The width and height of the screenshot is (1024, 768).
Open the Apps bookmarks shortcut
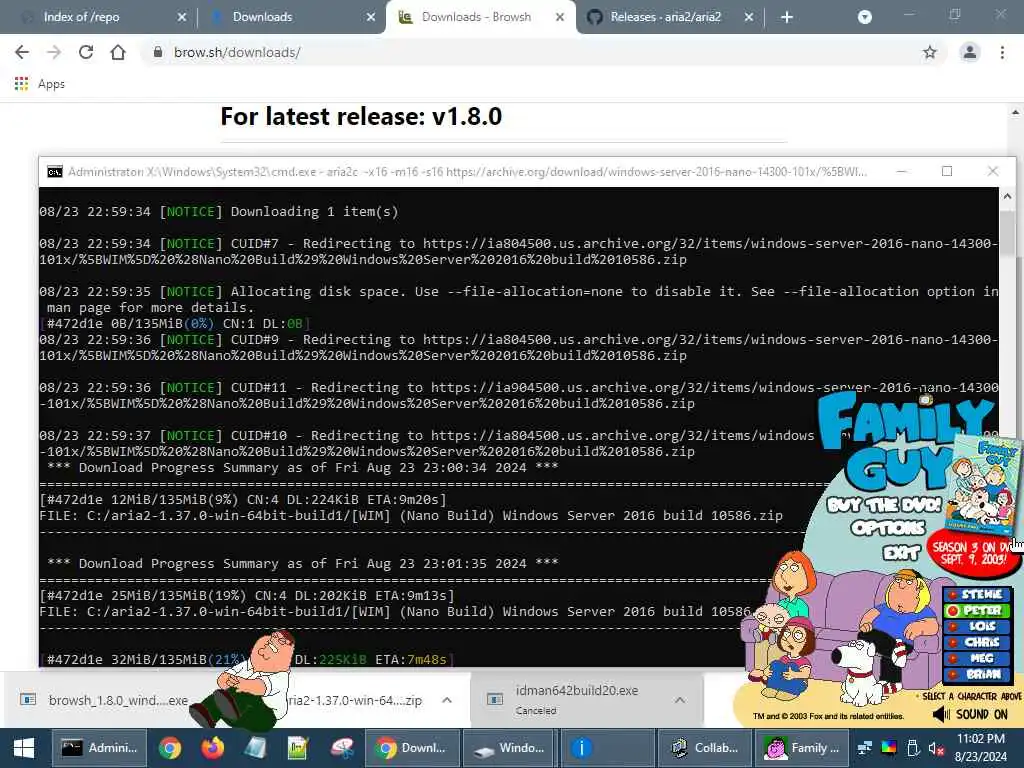[x=40, y=84]
